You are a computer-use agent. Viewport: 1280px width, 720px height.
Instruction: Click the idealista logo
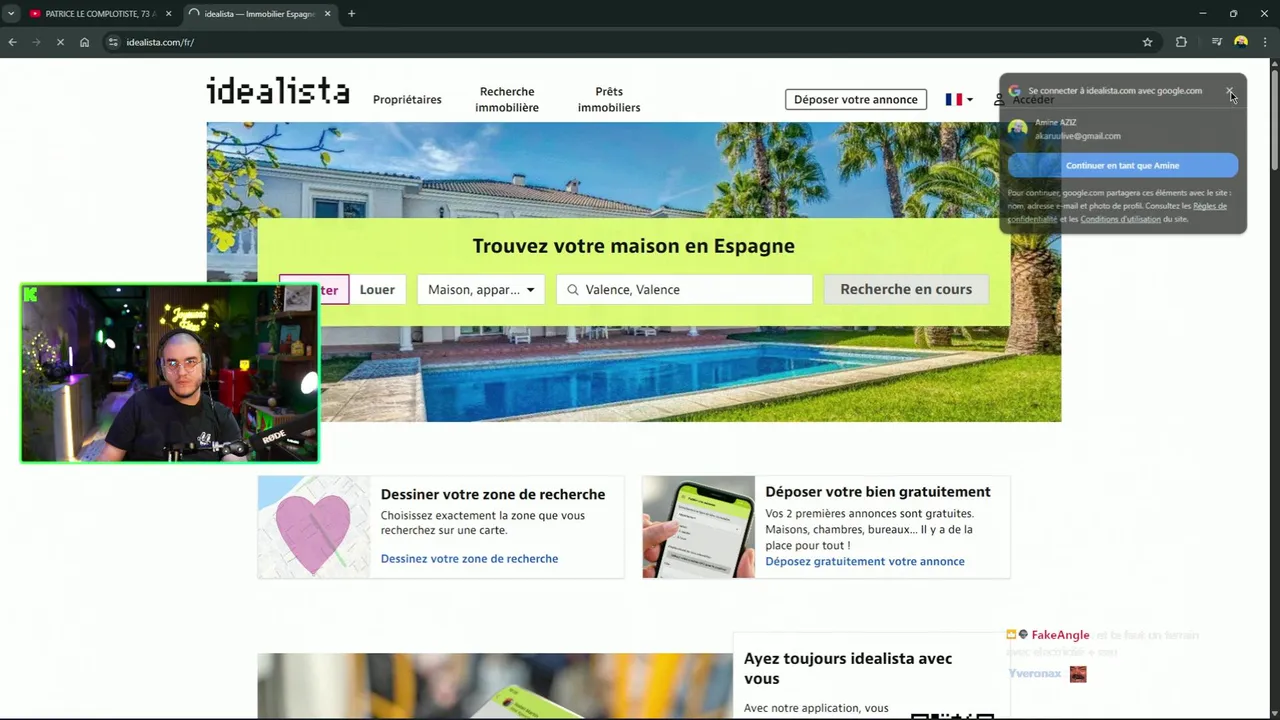tap(278, 91)
